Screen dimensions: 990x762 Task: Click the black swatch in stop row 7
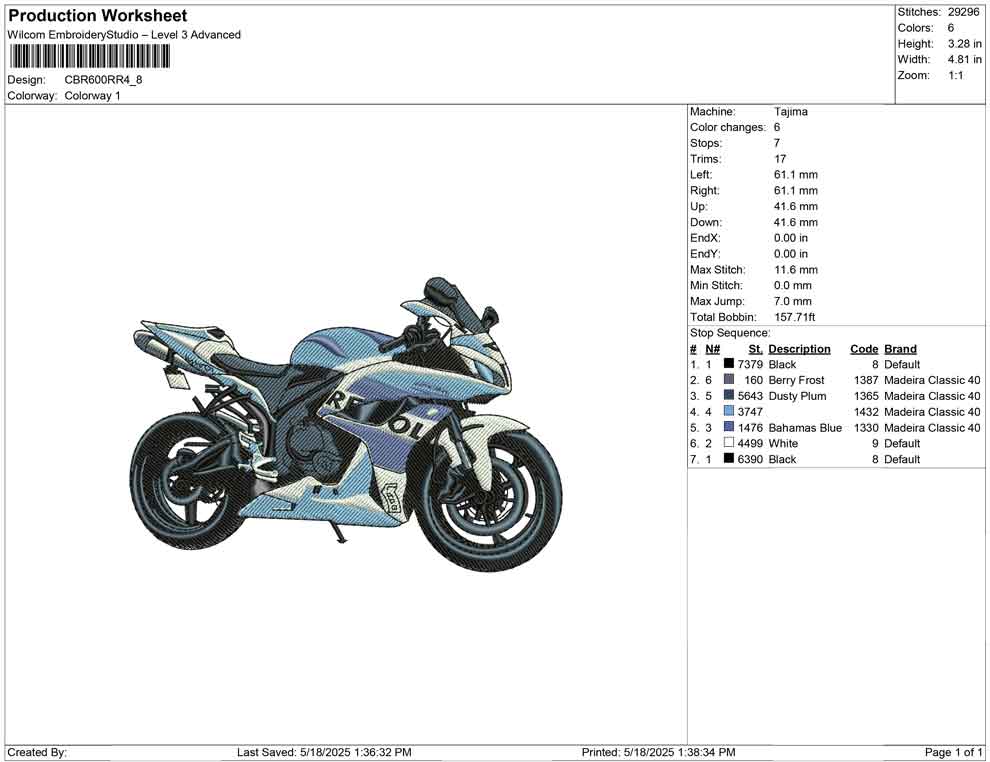[729, 458]
